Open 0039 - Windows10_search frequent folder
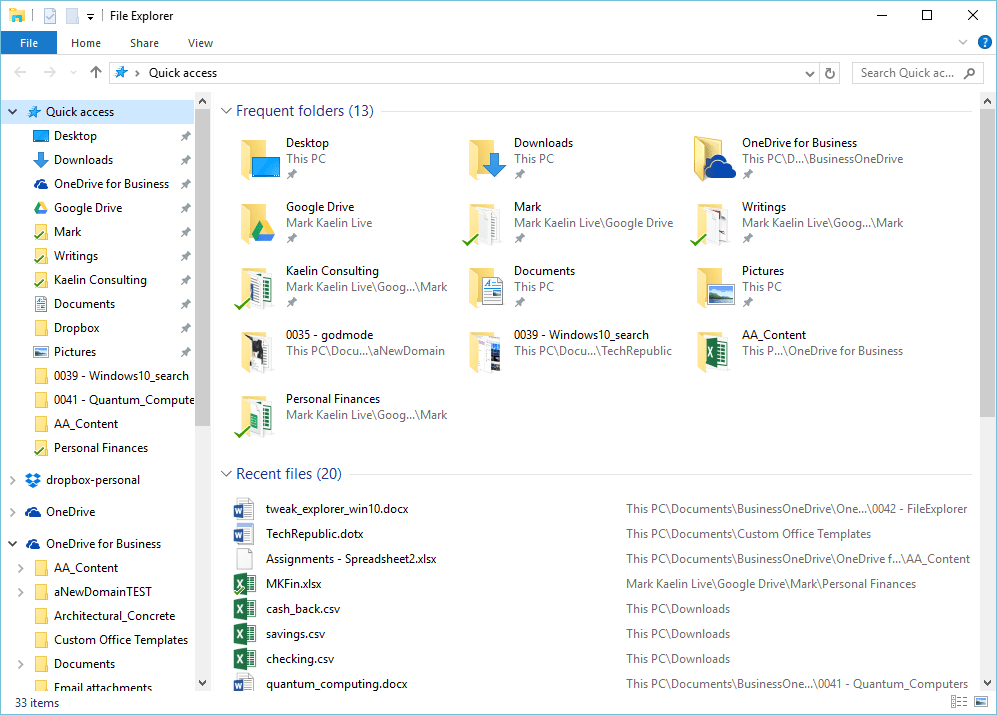 click(571, 352)
